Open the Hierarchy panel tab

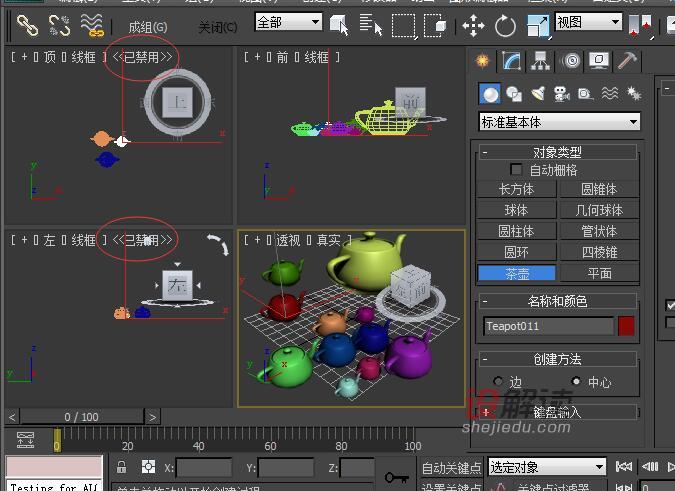(540, 61)
